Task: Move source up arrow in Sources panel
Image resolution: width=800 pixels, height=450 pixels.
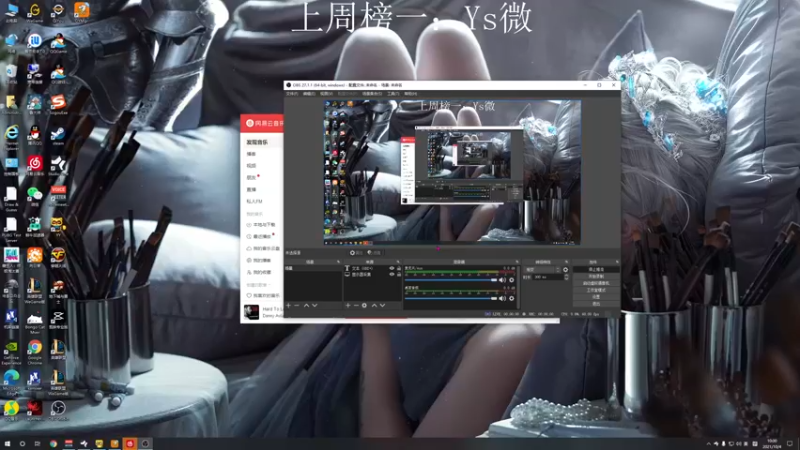Action: [374, 305]
